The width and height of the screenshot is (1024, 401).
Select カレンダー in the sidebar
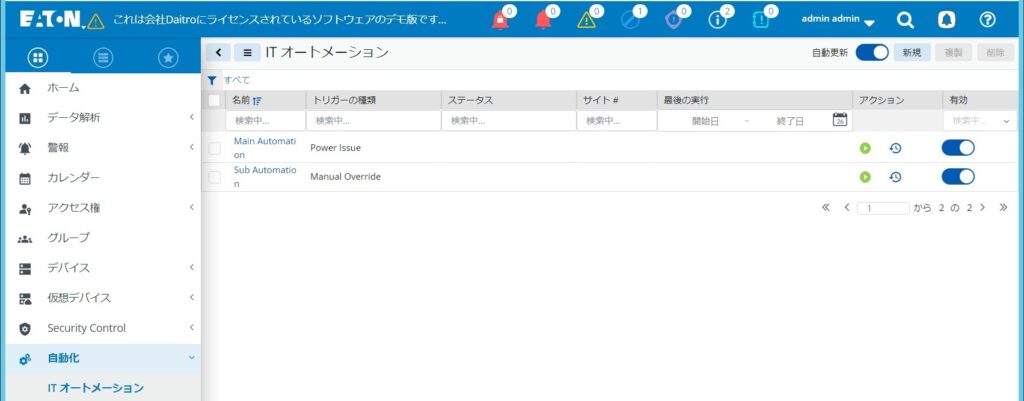73,178
